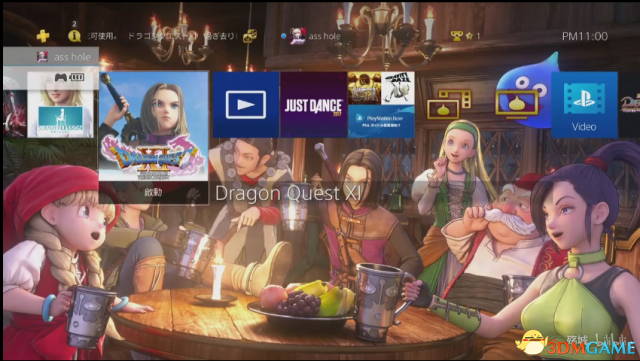Open the Street Fighter thumbnail in folder
Screen dimensions: 640x361
click(364, 88)
